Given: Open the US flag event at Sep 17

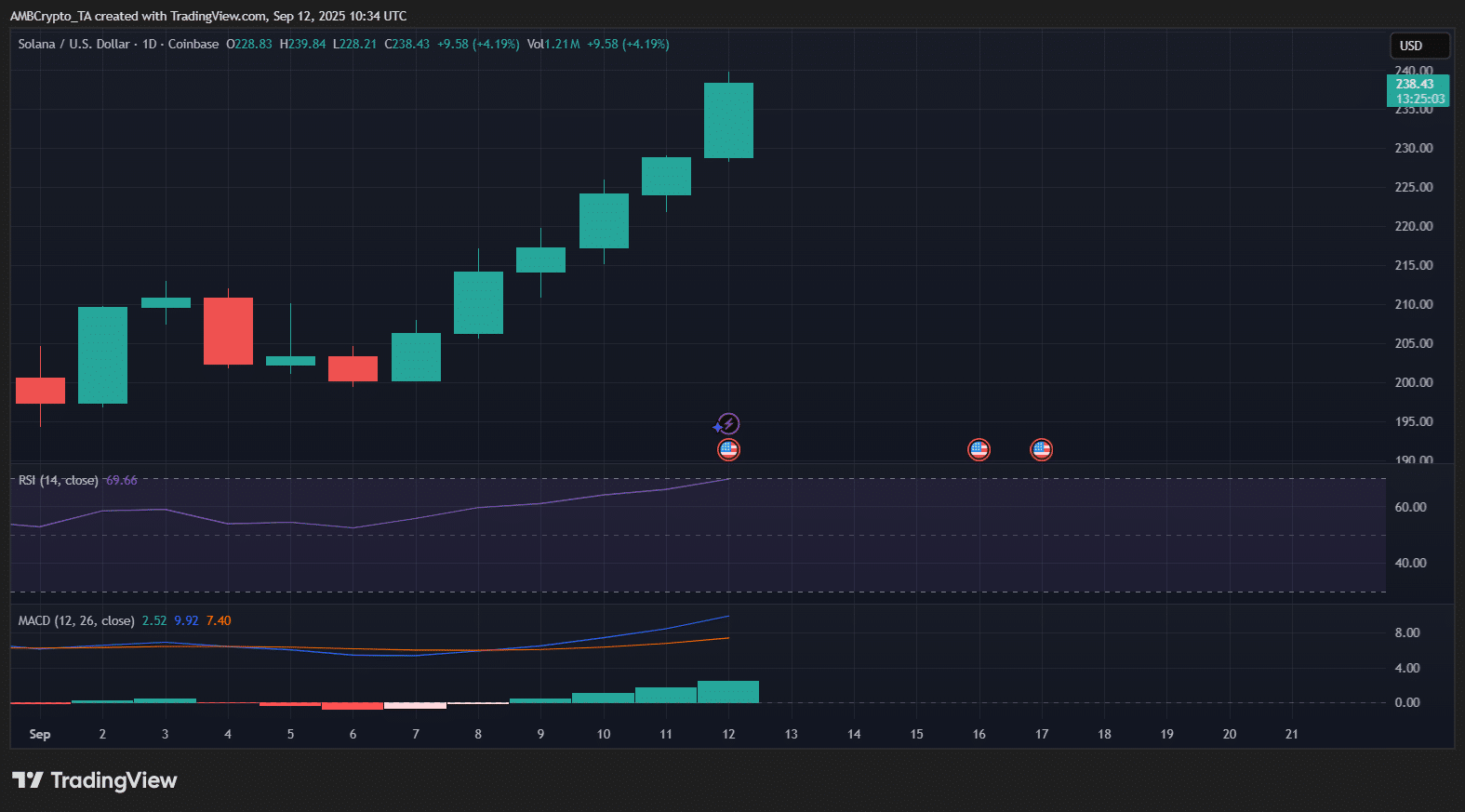Looking at the screenshot, I should tap(1041, 450).
